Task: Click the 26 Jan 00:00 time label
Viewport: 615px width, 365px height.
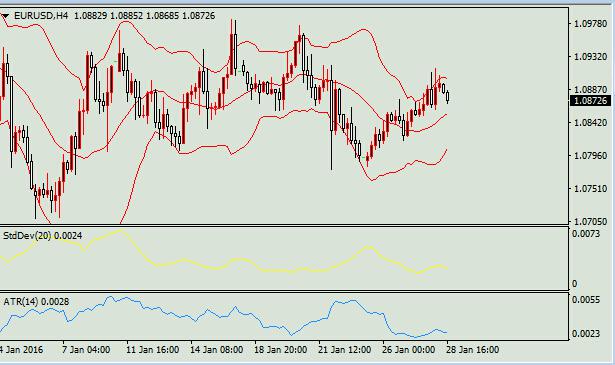Action: 408,350
